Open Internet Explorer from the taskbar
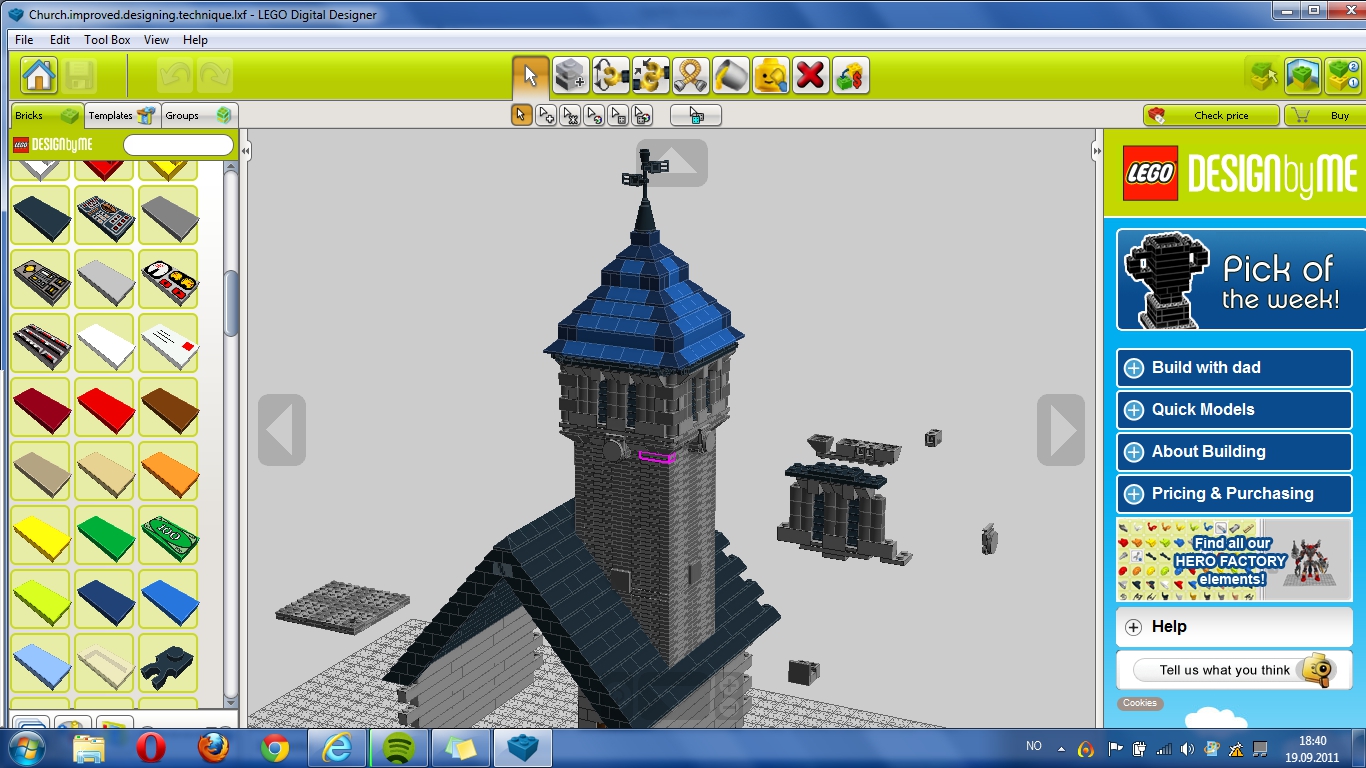Screen dimensions: 1366x768 point(337,748)
